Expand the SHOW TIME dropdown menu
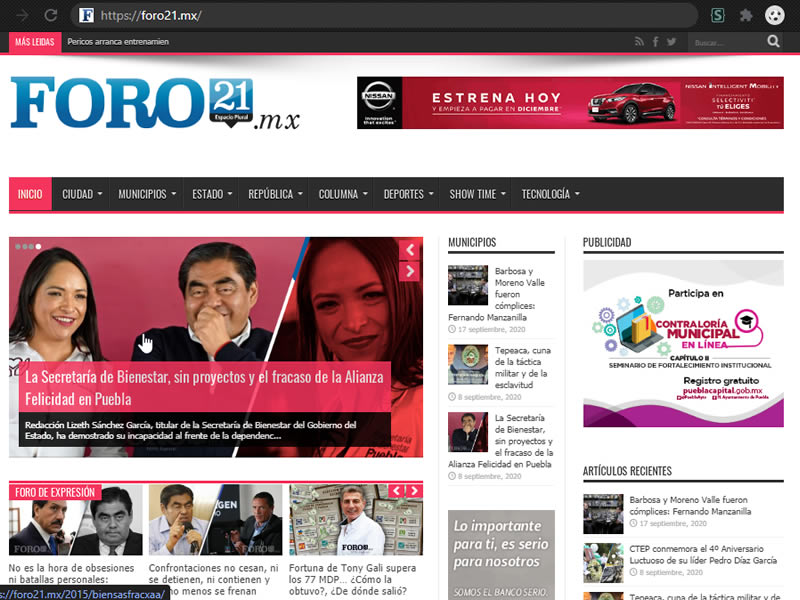The height and width of the screenshot is (600, 800). (477, 194)
